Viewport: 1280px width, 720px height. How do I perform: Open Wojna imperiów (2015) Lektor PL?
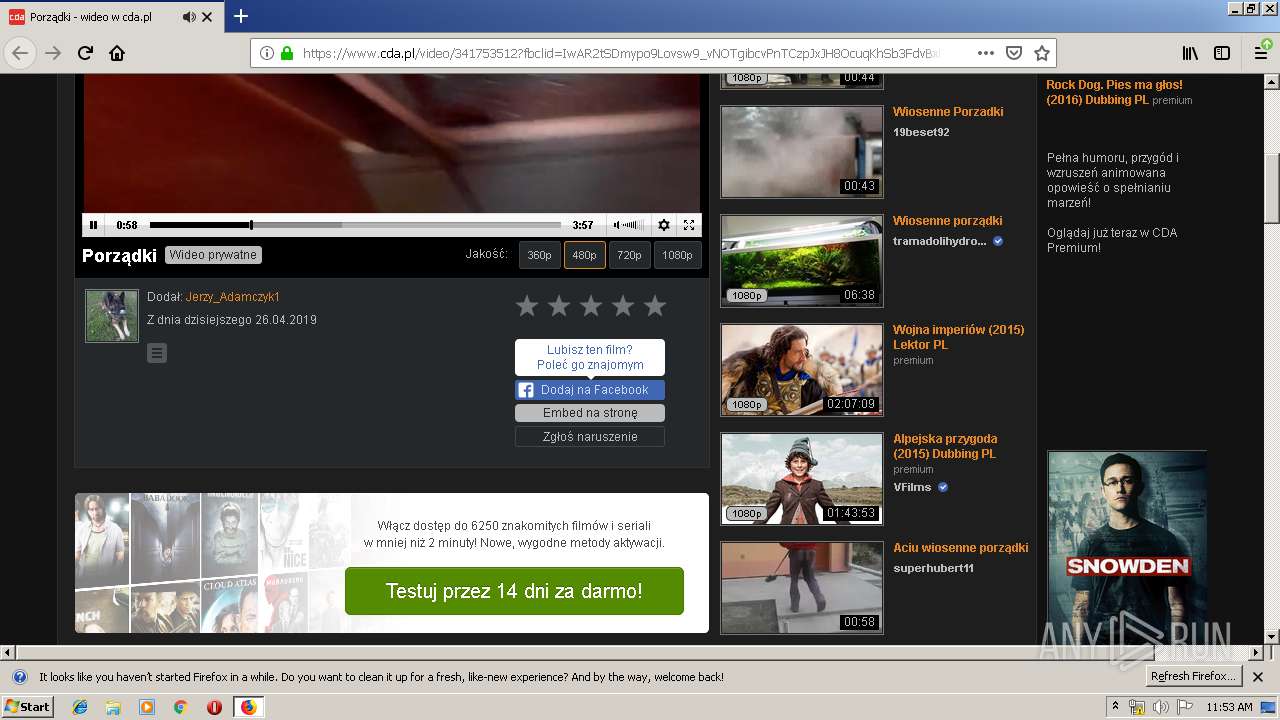[x=958, y=337]
